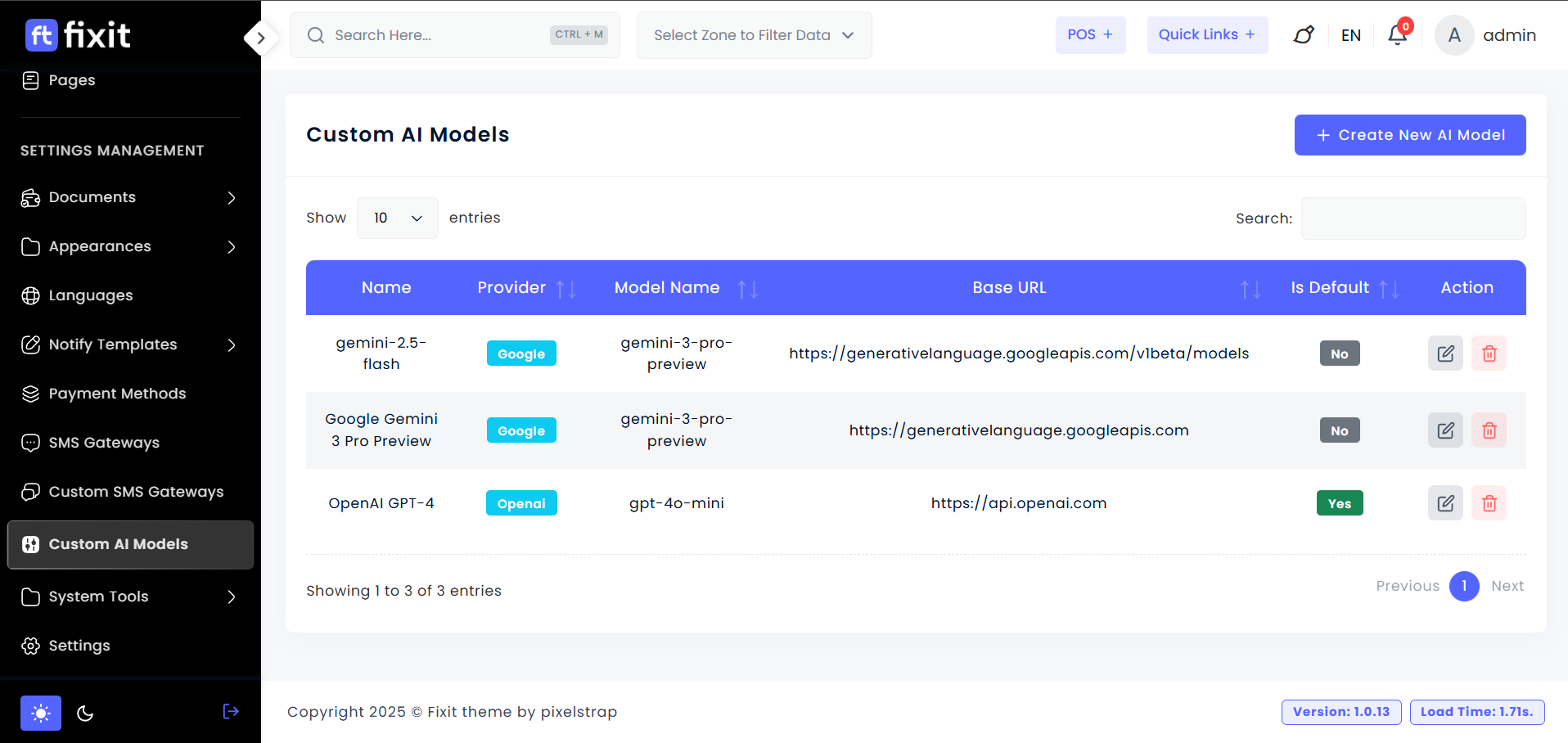The image size is (1568, 743).
Task: Open SMS Gateways in the sidebar
Action: 131,443
